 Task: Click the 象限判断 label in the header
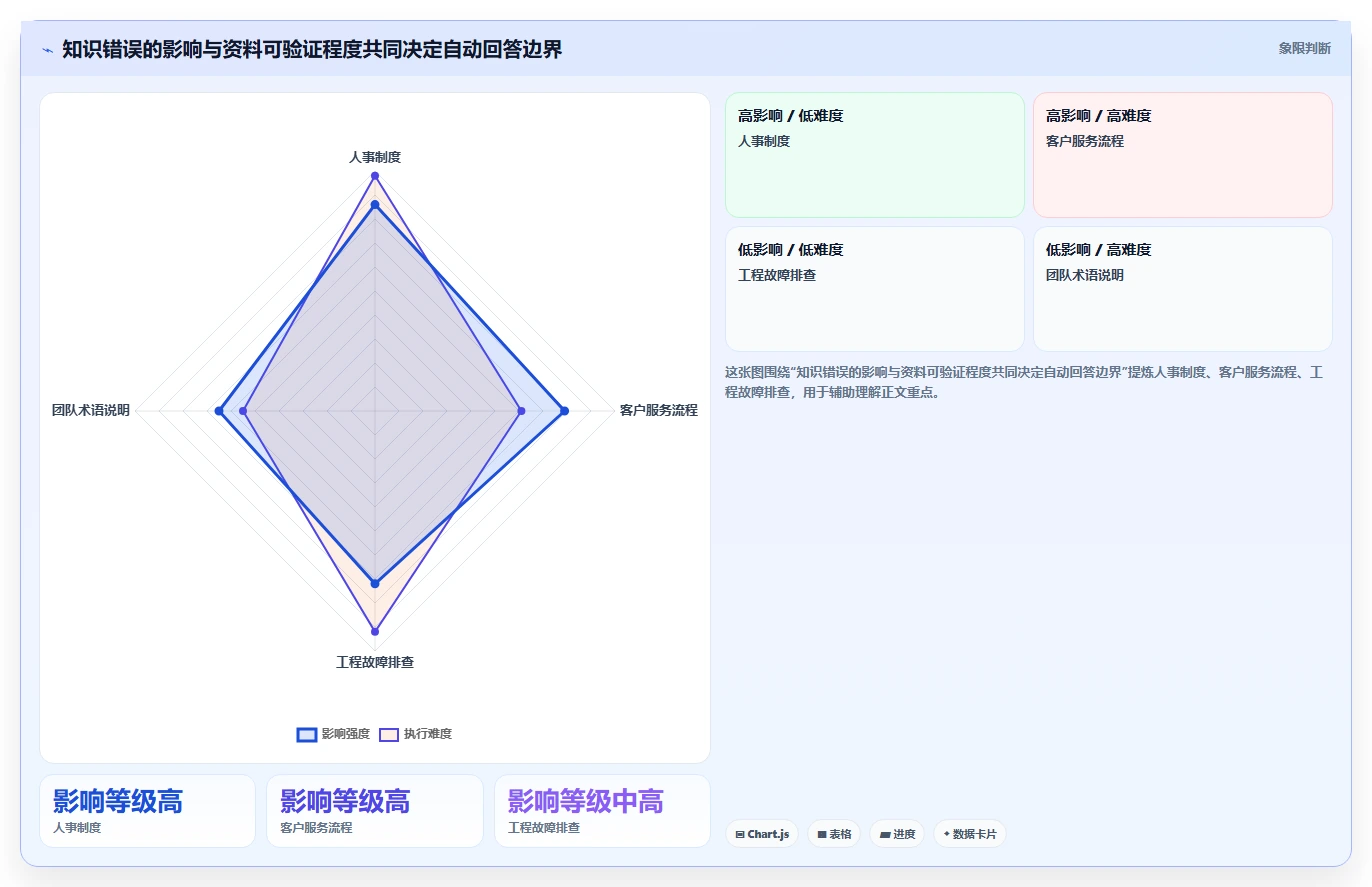pyautogui.click(x=1304, y=48)
